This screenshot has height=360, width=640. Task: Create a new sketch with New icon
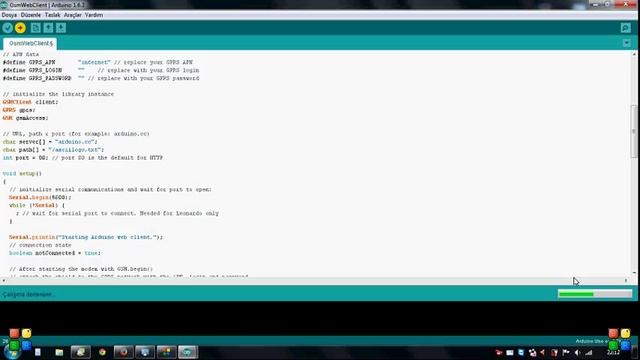[36, 28]
